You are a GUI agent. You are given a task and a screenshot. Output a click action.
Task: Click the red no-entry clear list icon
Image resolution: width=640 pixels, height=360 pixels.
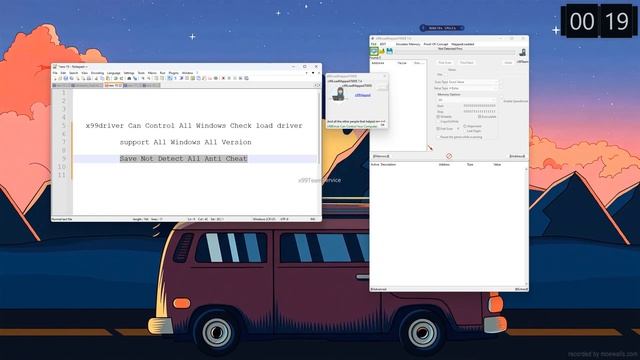pyautogui.click(x=449, y=156)
